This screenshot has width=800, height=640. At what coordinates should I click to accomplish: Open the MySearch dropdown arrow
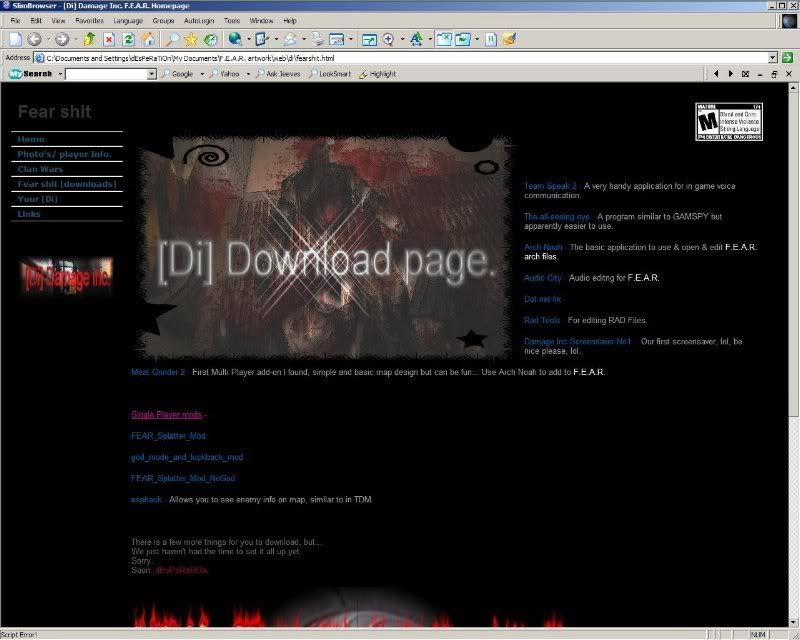coord(60,74)
